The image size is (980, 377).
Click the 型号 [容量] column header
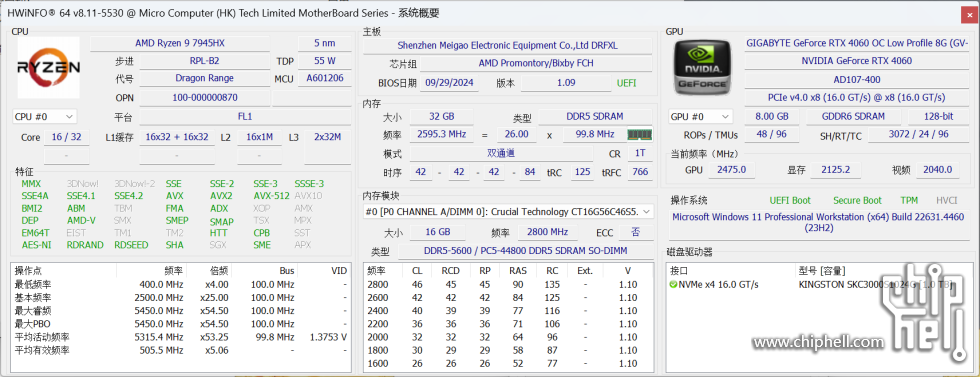821,271
